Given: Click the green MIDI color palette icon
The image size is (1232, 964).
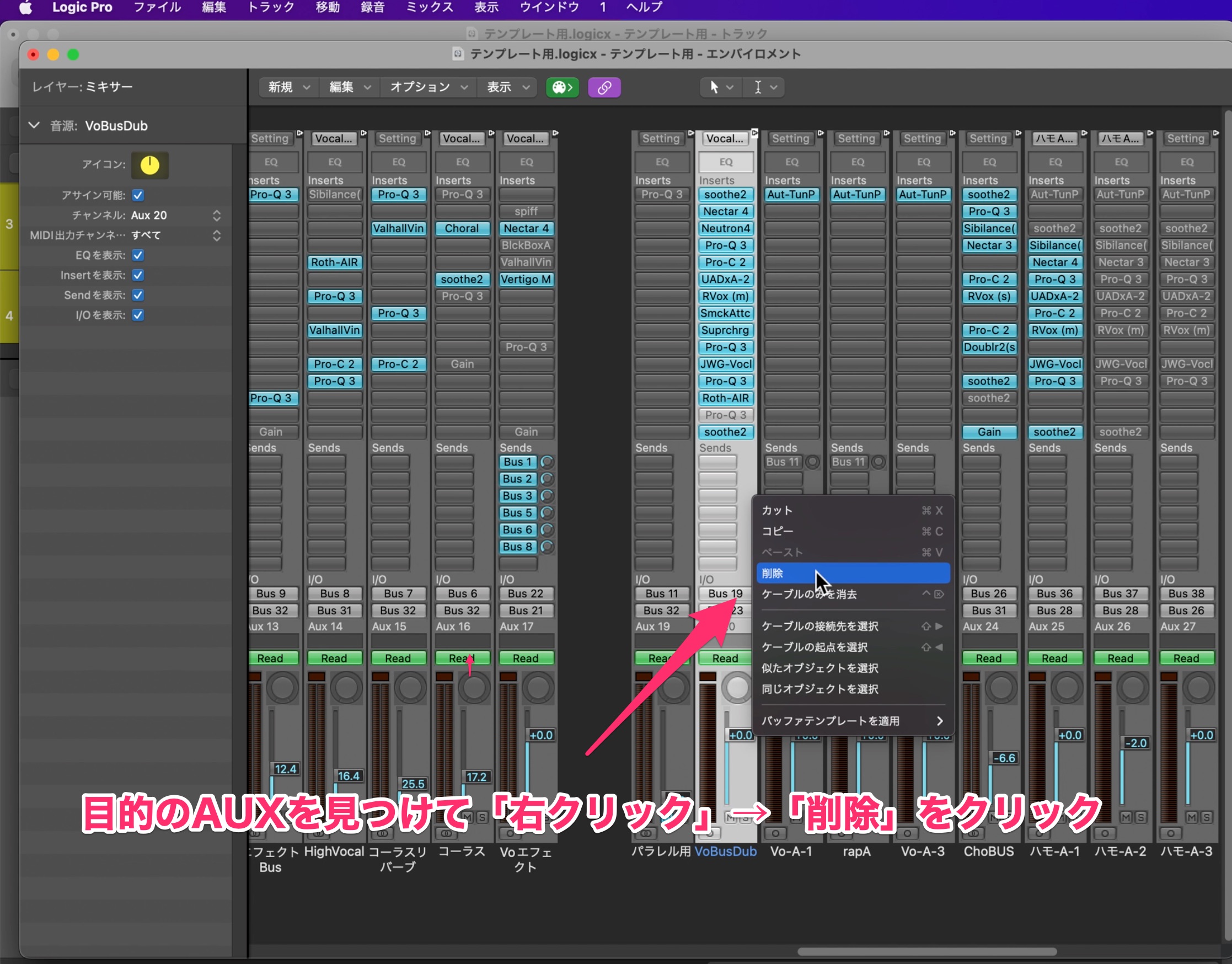Looking at the screenshot, I should coord(561,88).
